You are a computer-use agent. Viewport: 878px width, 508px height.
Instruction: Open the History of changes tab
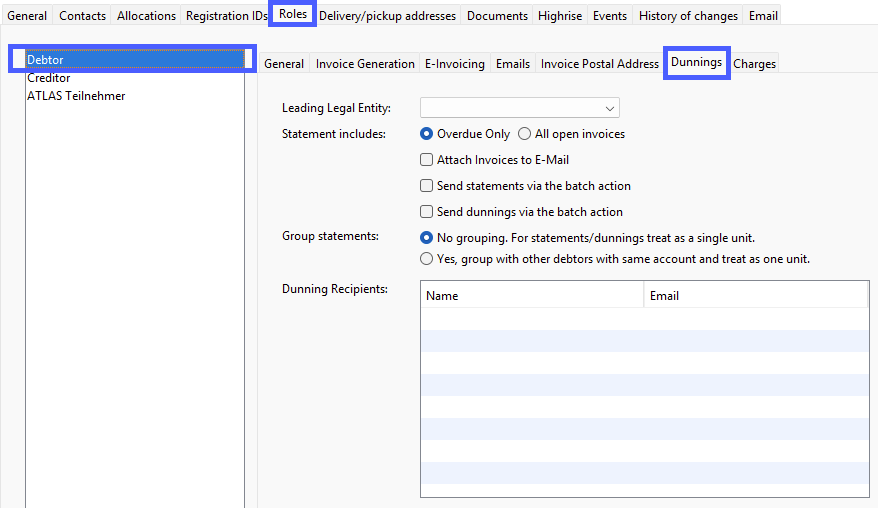(x=688, y=16)
